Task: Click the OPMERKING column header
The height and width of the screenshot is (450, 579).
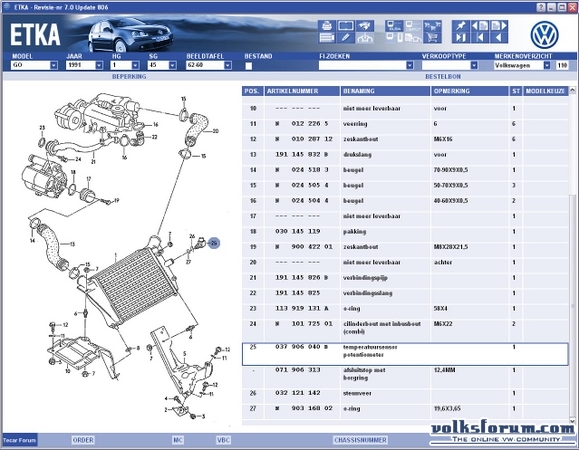Action: [x=470, y=91]
